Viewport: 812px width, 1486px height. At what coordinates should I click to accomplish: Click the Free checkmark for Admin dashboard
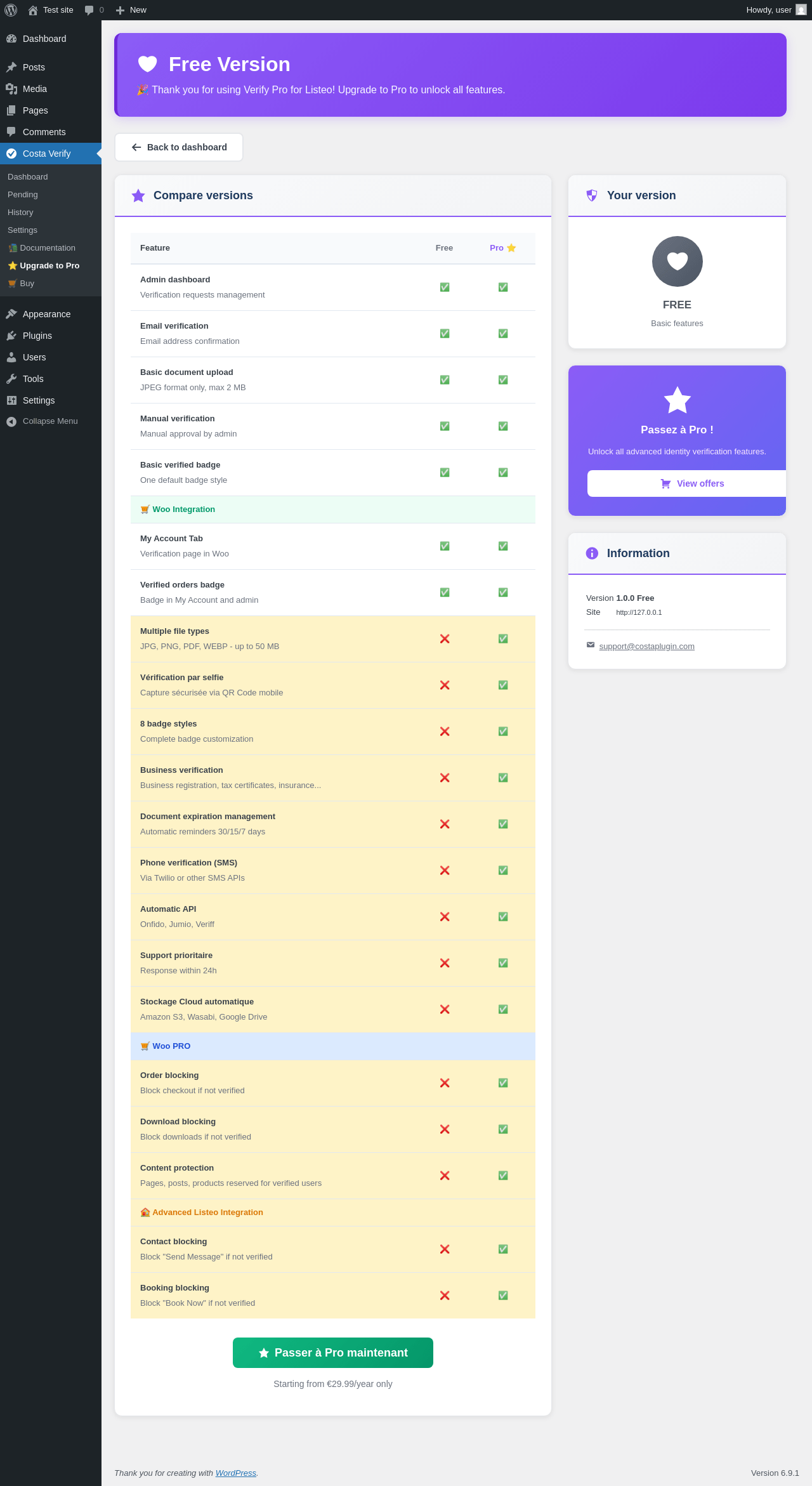click(x=445, y=287)
